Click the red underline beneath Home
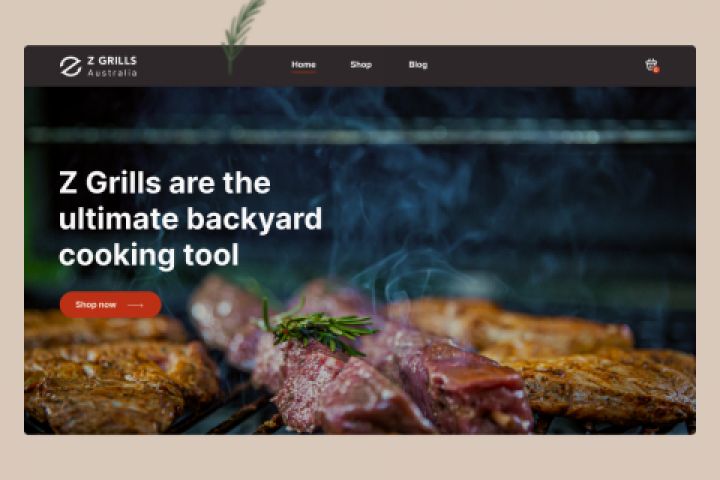720x480 pixels. 304,72
